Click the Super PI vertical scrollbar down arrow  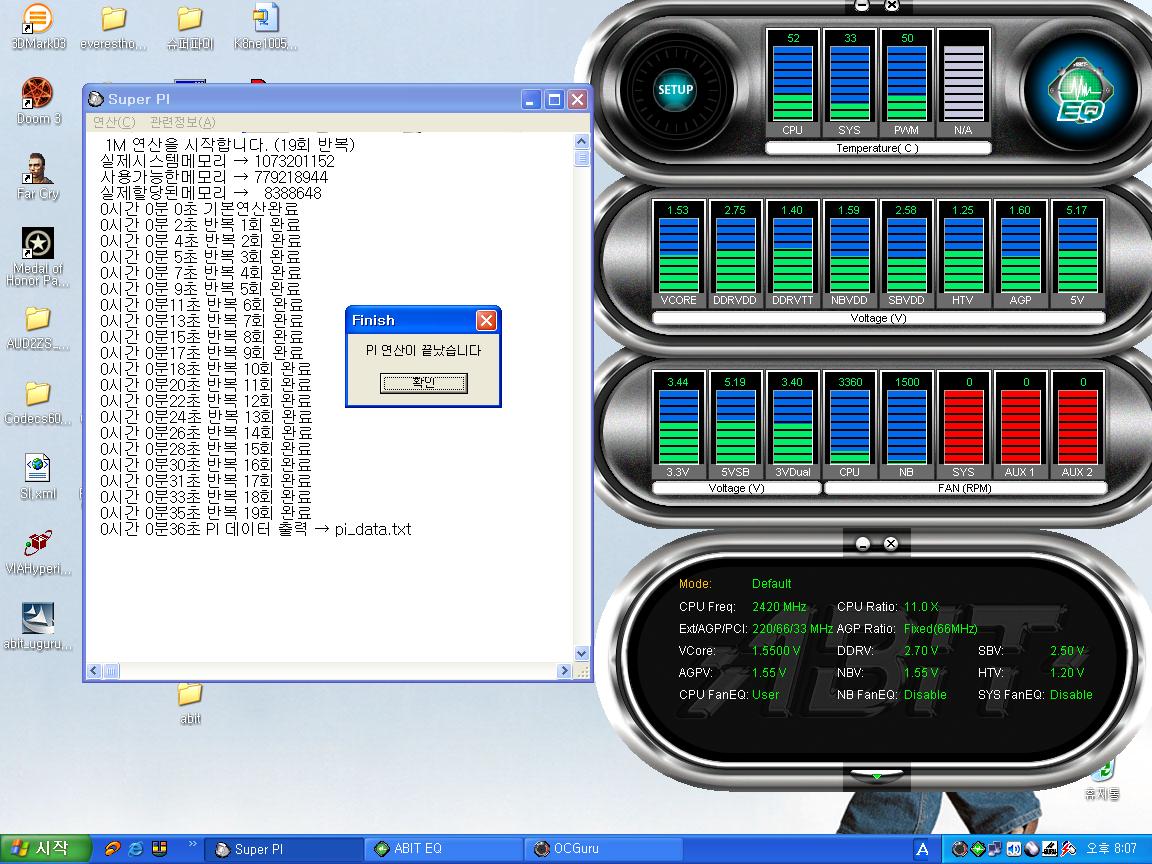(582, 653)
